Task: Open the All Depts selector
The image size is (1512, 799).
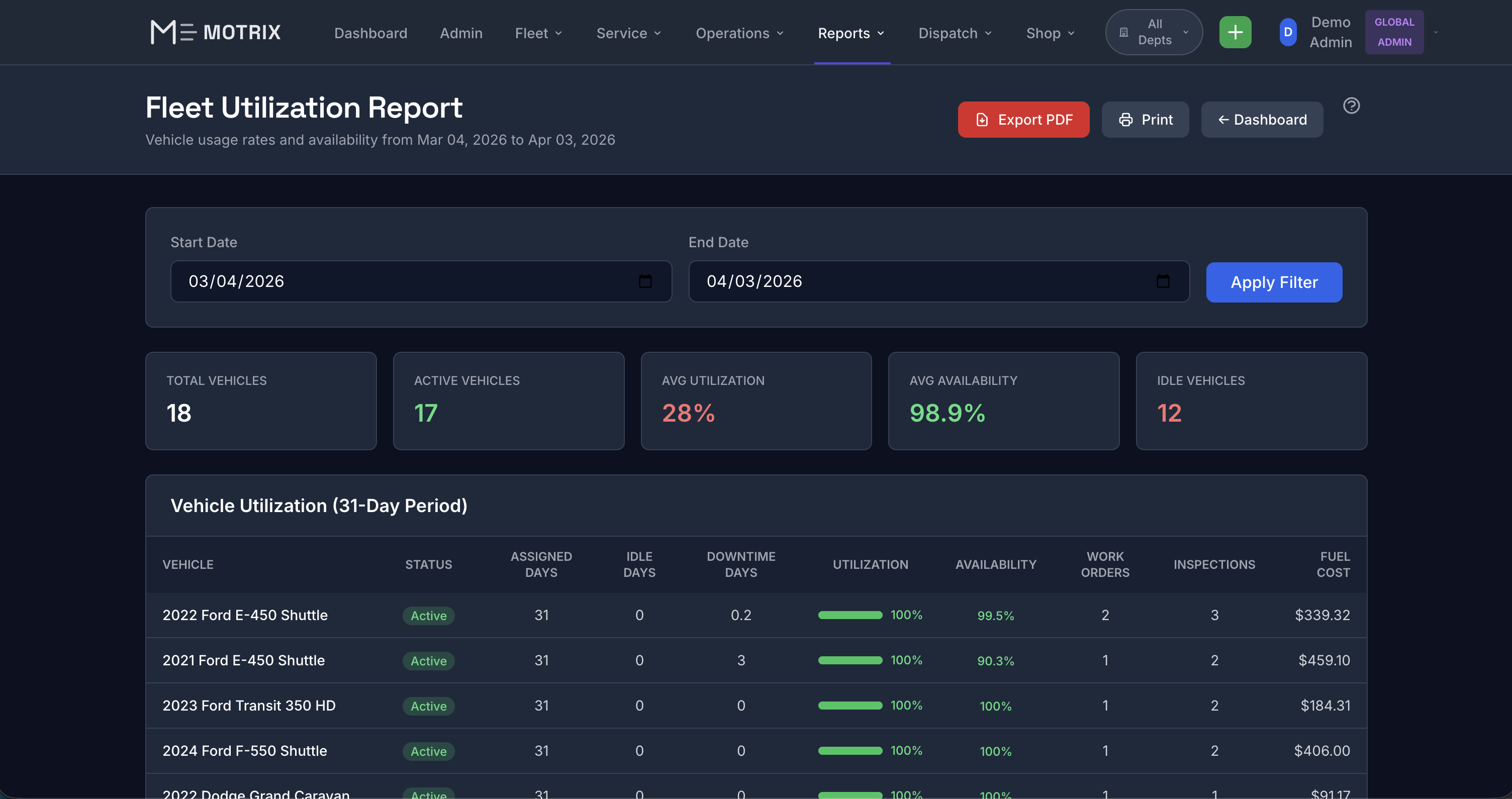Action: 1153,32
